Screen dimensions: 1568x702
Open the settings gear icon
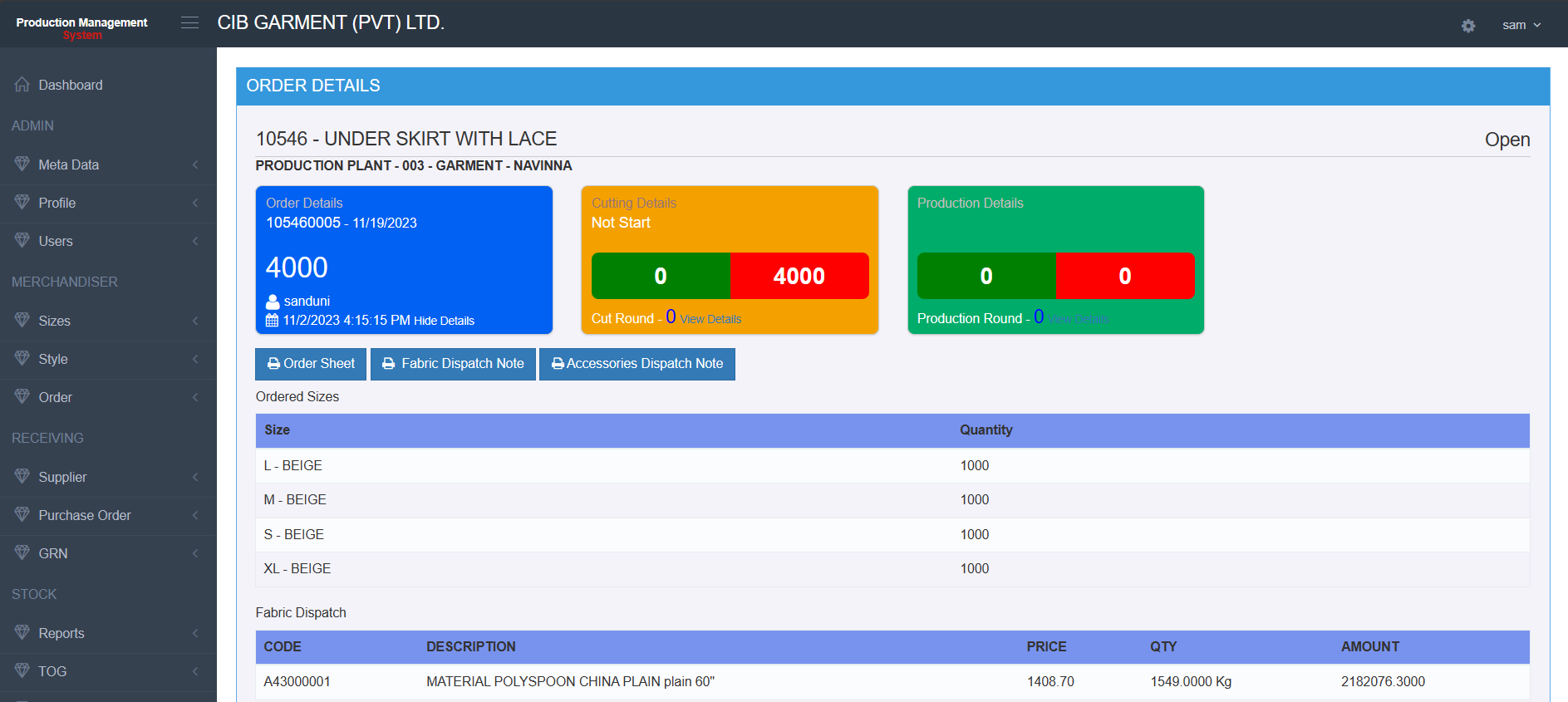click(x=1468, y=26)
